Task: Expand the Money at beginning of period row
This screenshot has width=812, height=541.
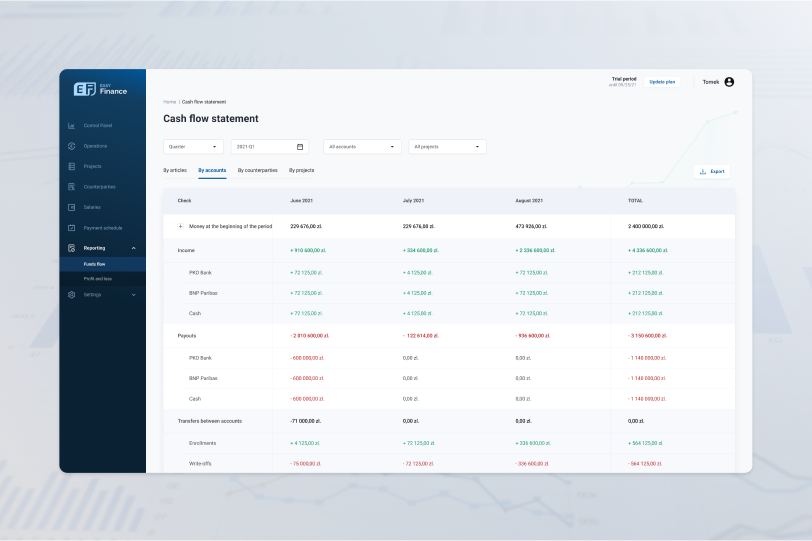Action: click(181, 226)
